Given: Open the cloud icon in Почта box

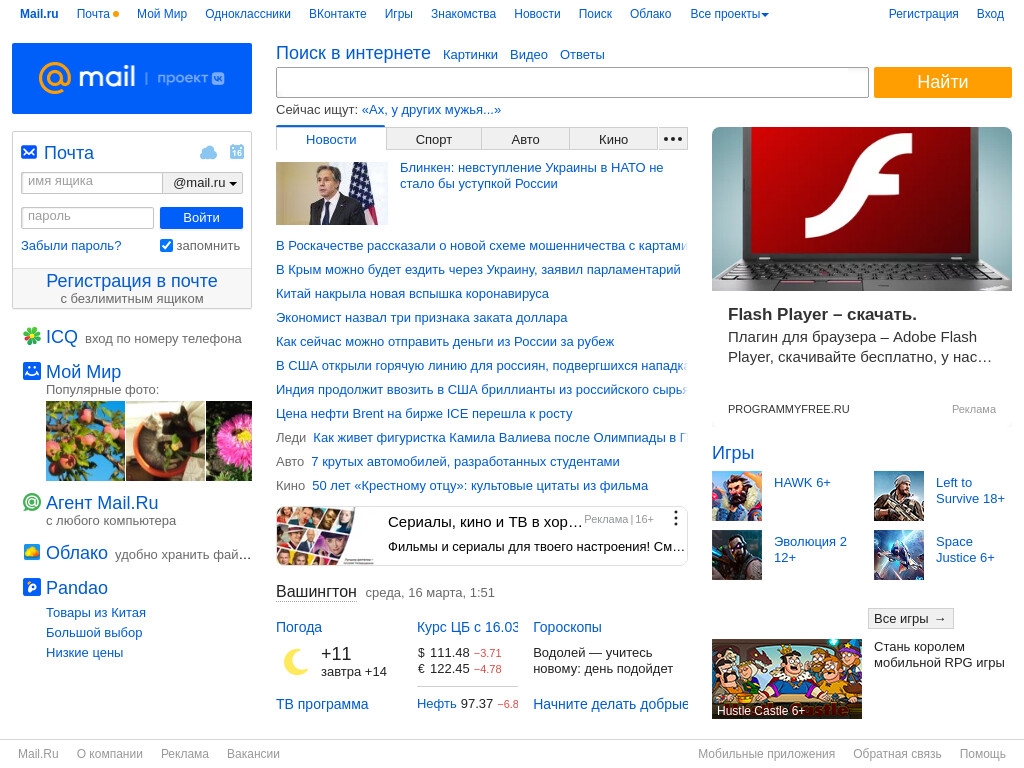Looking at the screenshot, I should pos(208,153).
